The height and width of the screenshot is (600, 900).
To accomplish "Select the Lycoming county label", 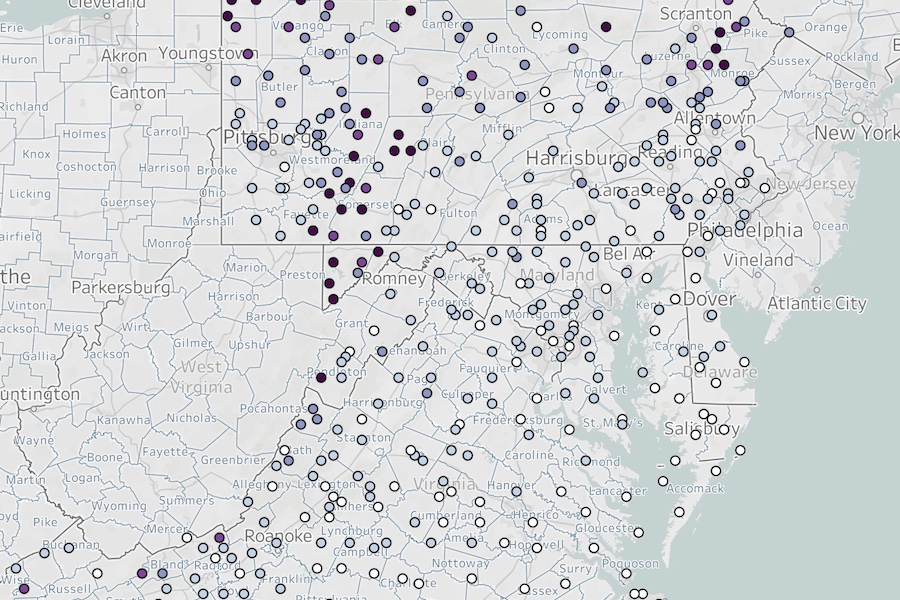I will point(560,34).
